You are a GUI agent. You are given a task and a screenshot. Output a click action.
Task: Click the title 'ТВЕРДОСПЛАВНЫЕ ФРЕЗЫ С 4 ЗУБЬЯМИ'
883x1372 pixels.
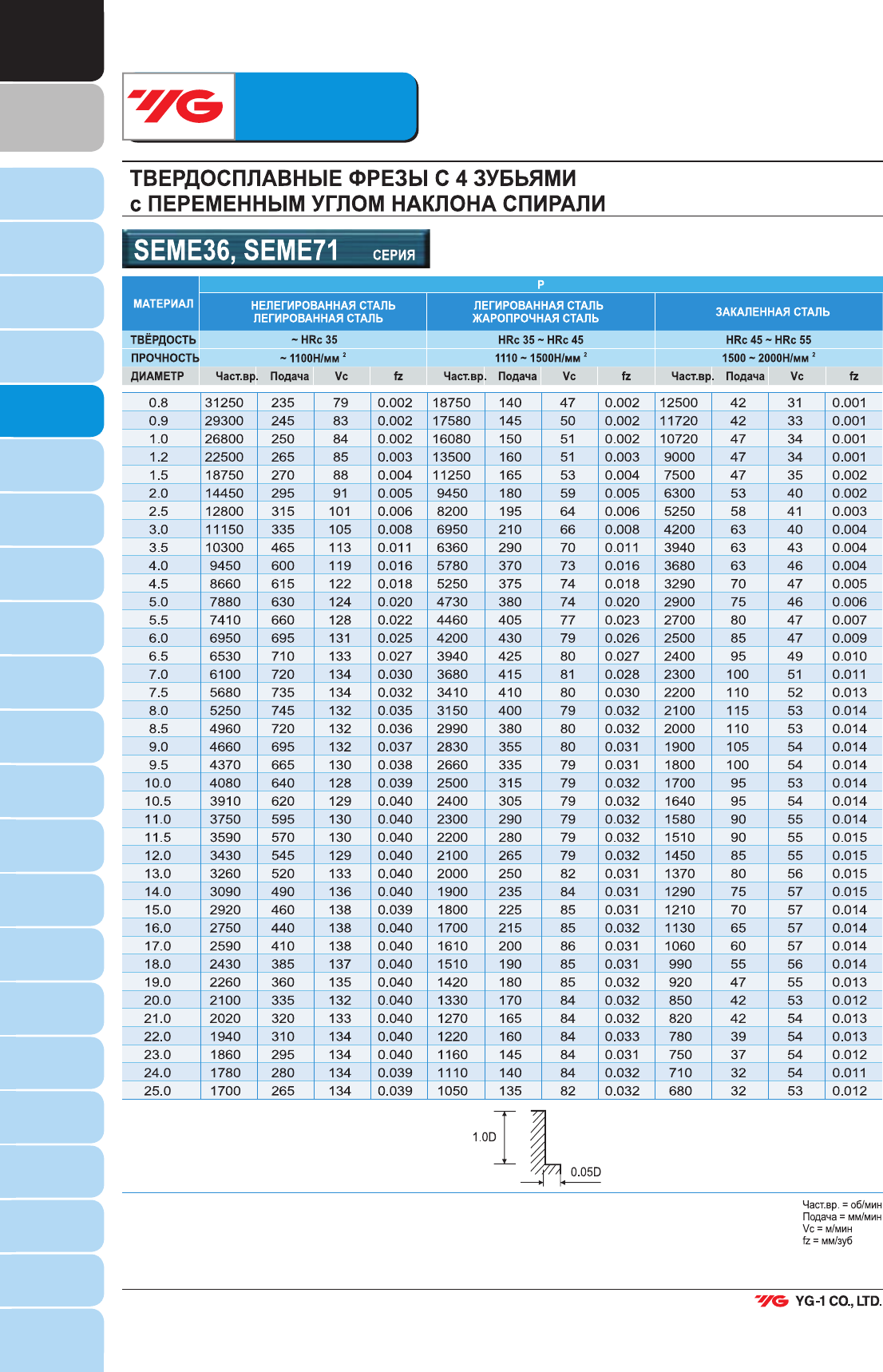pyautogui.click(x=353, y=178)
